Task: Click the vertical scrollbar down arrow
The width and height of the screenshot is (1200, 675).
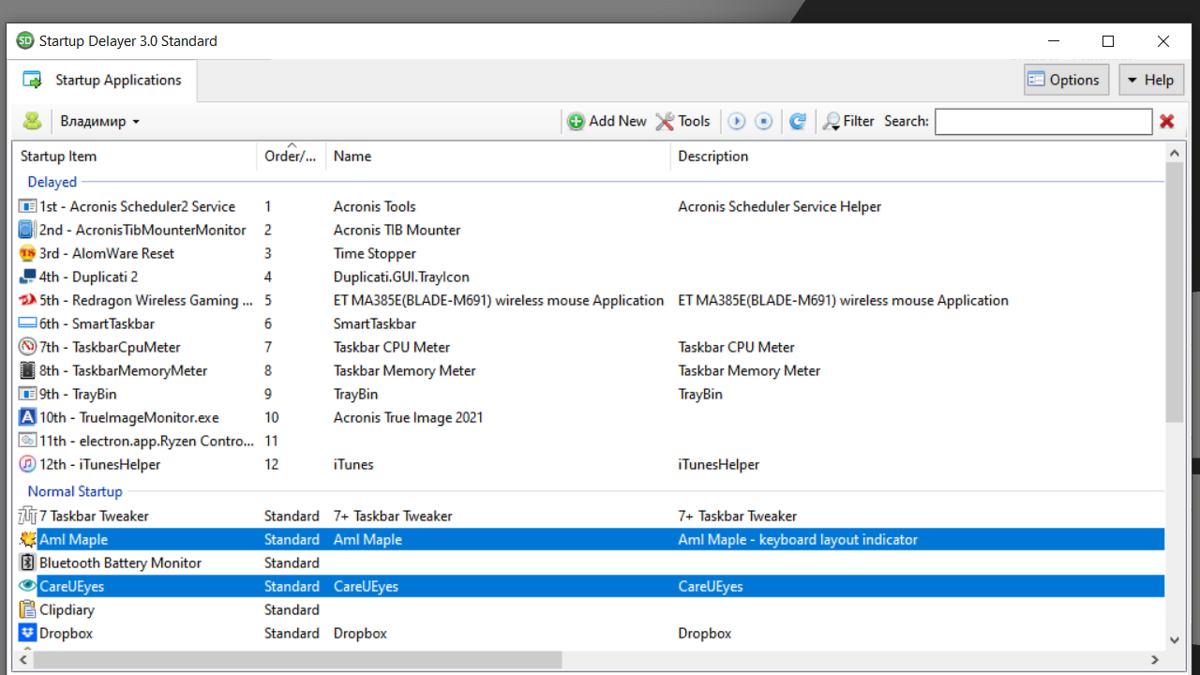Action: pyautogui.click(x=1175, y=639)
